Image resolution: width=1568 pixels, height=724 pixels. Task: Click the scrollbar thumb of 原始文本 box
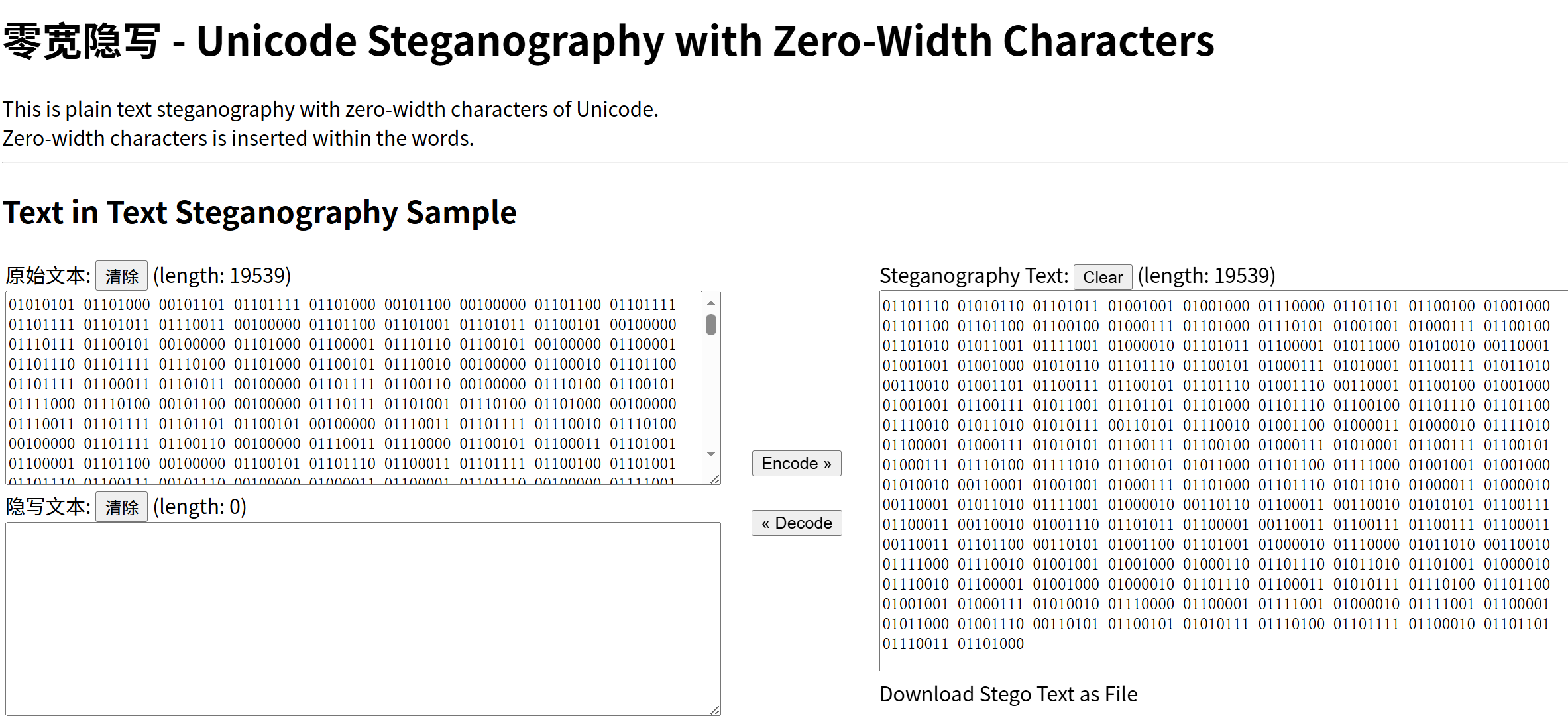click(x=711, y=325)
